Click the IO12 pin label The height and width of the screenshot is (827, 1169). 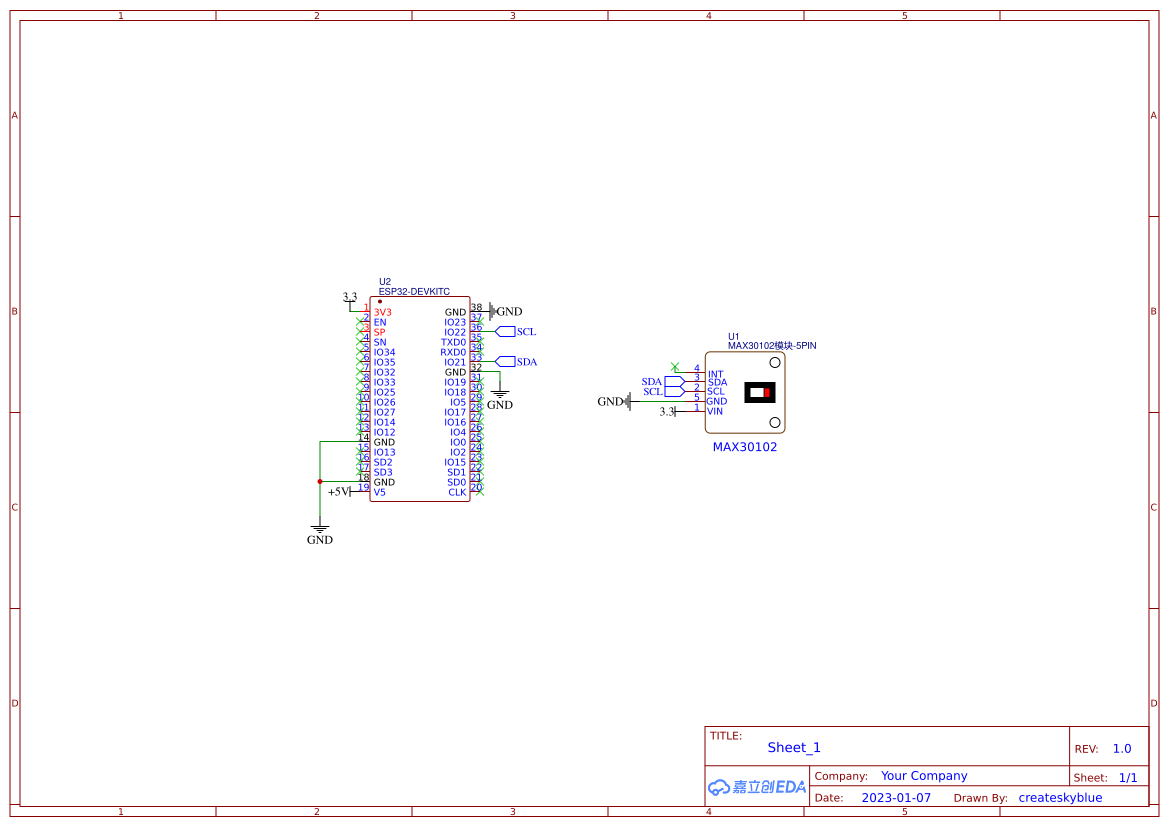point(385,433)
